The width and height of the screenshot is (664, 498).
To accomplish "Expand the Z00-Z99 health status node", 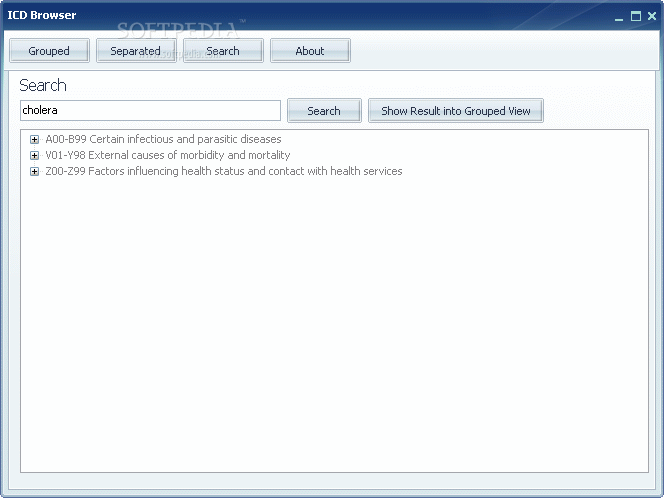I will [x=34, y=172].
